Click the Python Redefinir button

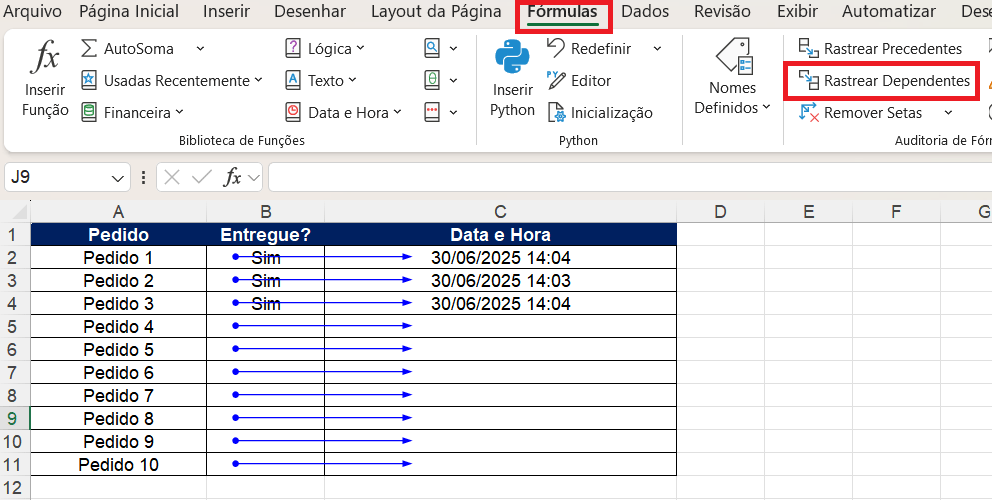coord(588,48)
